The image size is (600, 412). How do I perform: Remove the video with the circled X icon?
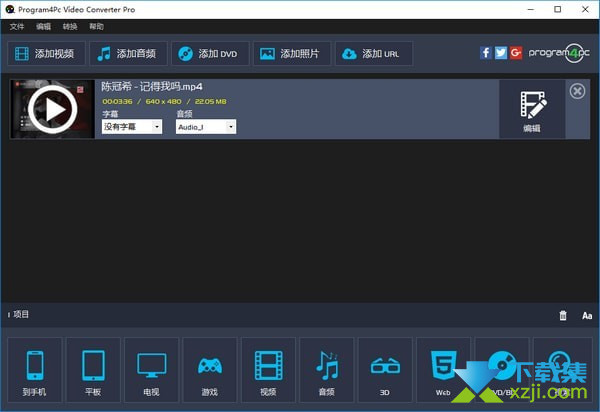pyautogui.click(x=577, y=91)
